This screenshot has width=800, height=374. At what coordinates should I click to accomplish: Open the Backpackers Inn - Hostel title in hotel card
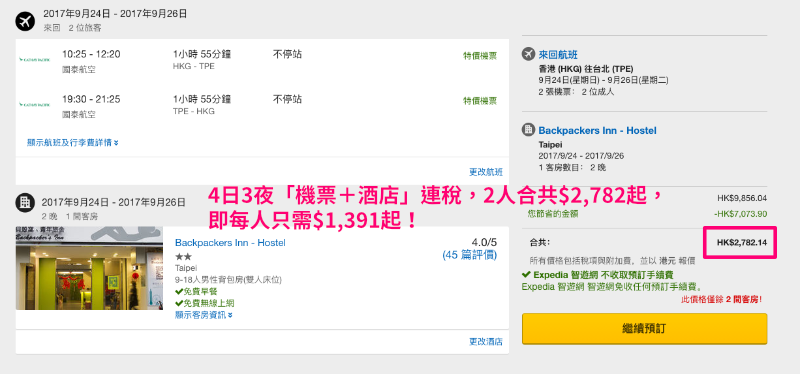tap(230, 243)
